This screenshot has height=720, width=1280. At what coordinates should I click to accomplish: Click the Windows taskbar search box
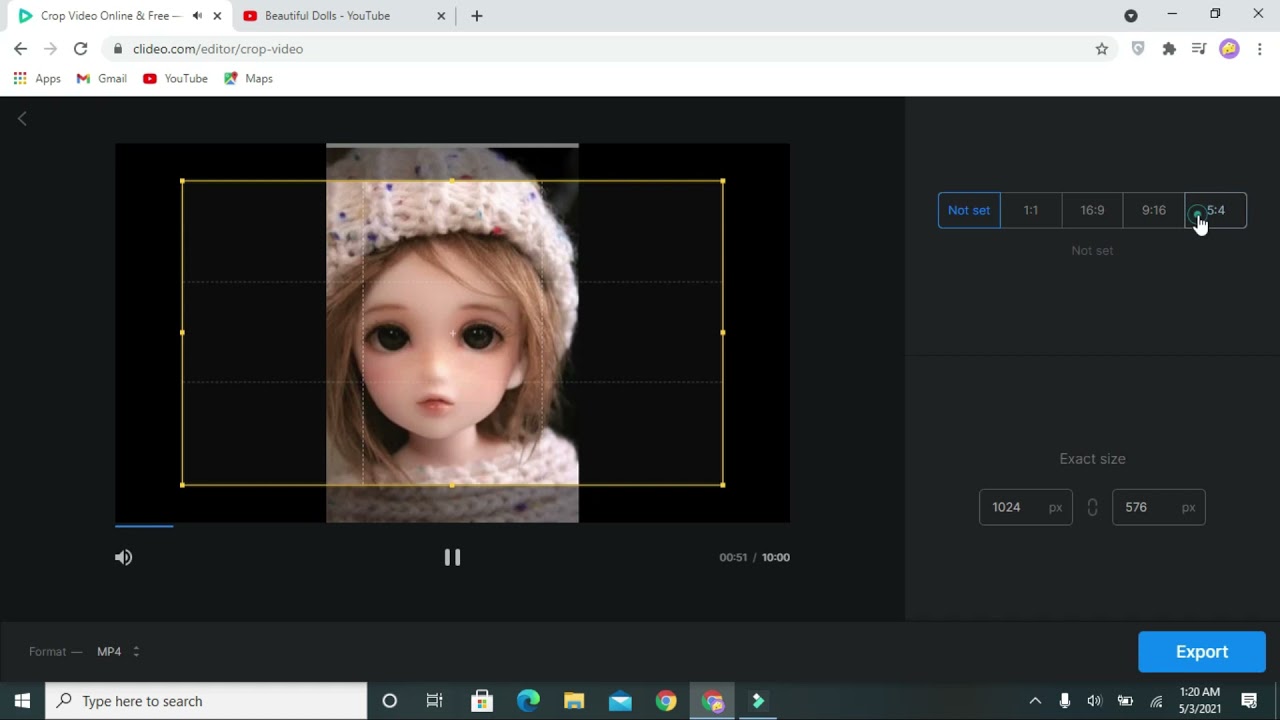[207, 701]
